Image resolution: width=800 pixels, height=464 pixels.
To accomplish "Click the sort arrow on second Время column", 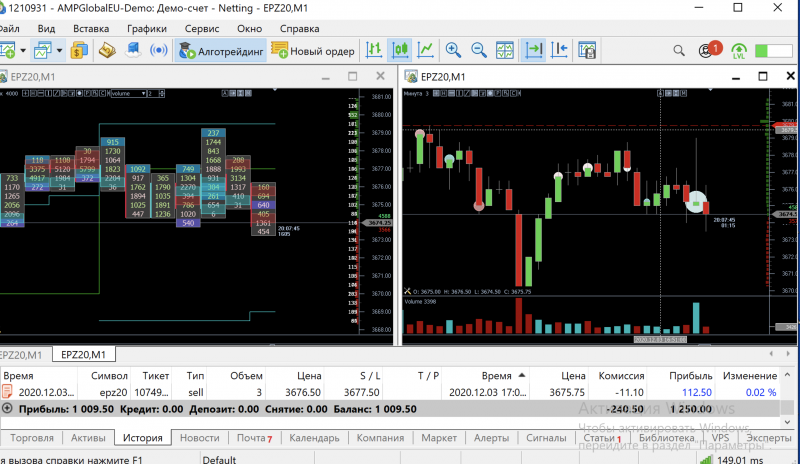I will (521, 375).
